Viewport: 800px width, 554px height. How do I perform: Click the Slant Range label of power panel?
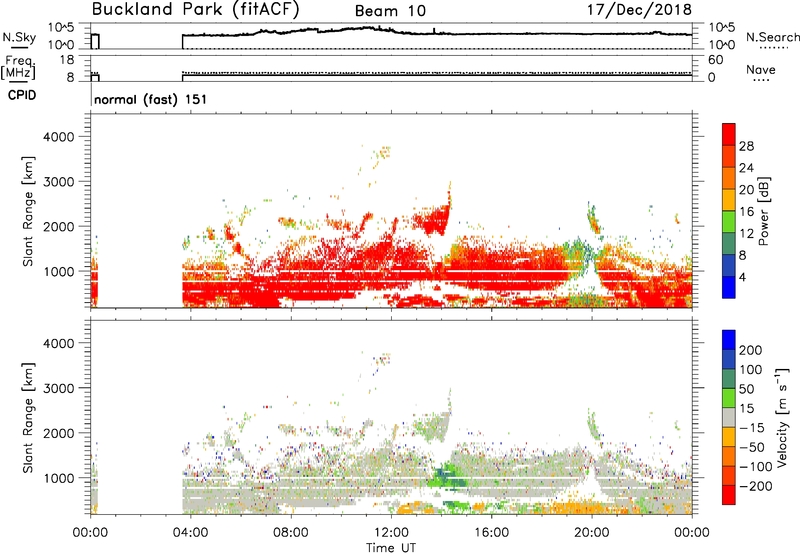coord(28,211)
